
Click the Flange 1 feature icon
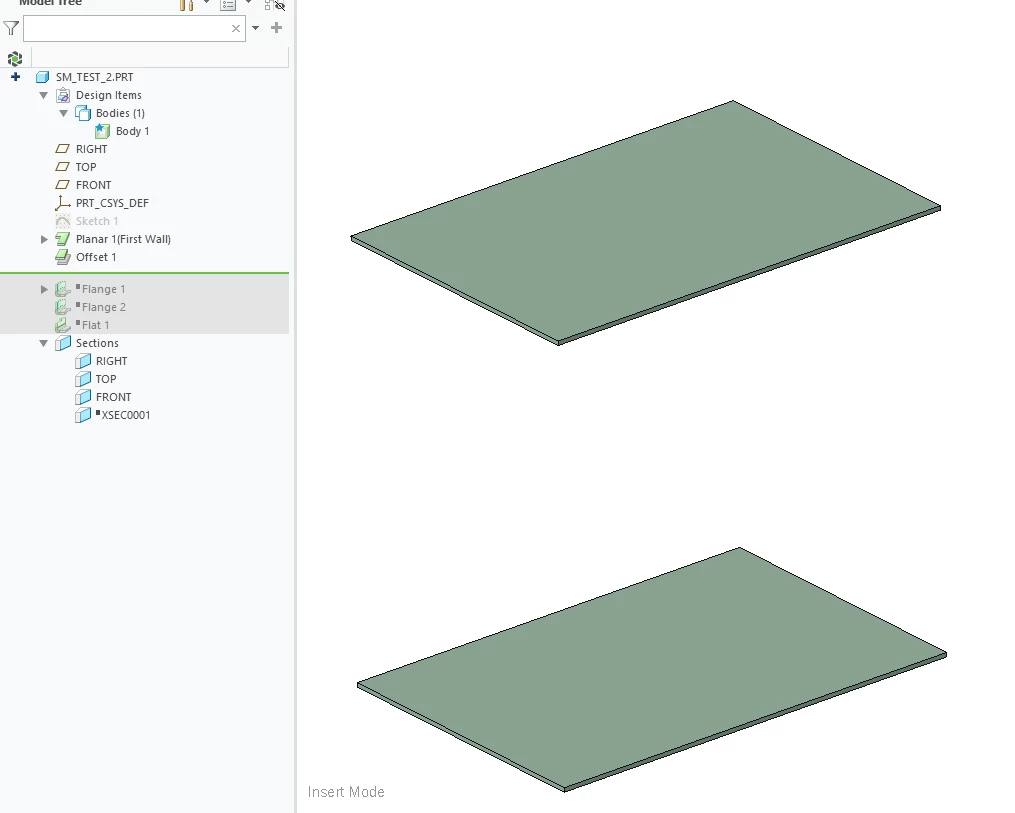point(63,289)
